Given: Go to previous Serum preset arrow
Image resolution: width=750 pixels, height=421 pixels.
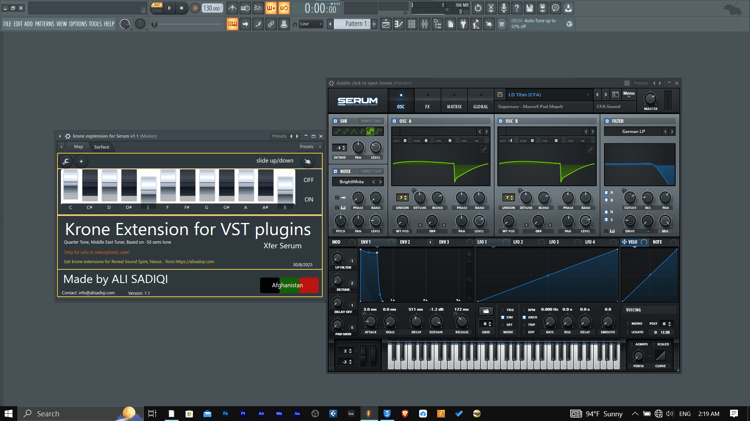Looking at the screenshot, I should (x=597, y=95).
